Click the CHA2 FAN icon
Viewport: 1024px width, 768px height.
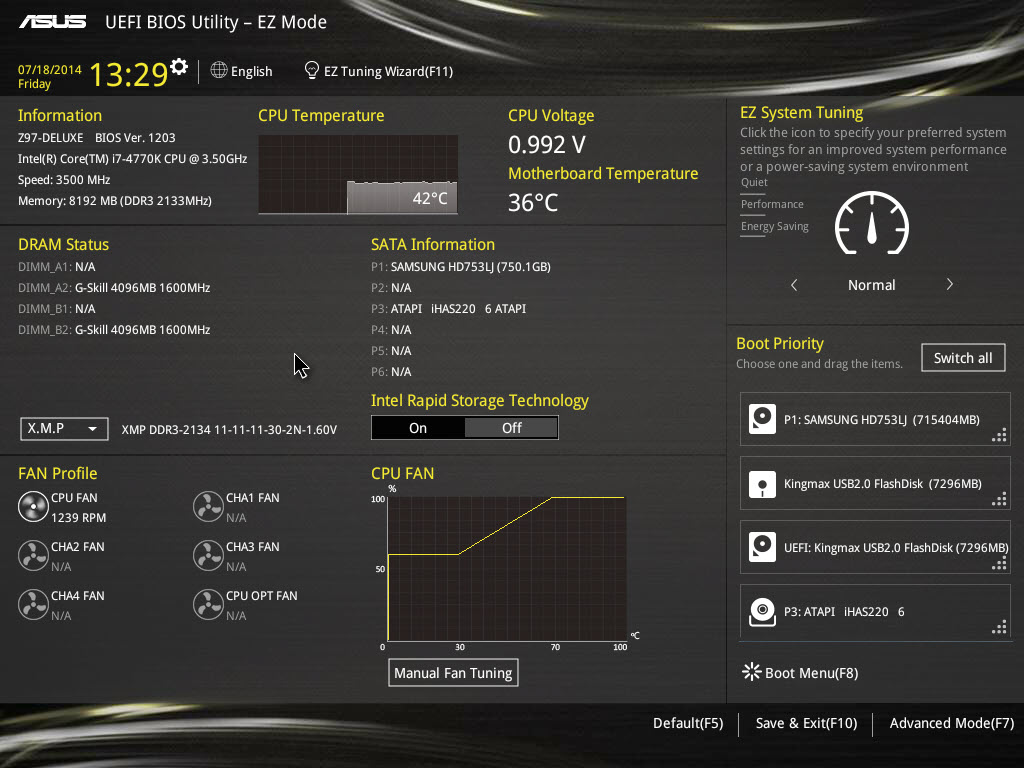coord(33,556)
